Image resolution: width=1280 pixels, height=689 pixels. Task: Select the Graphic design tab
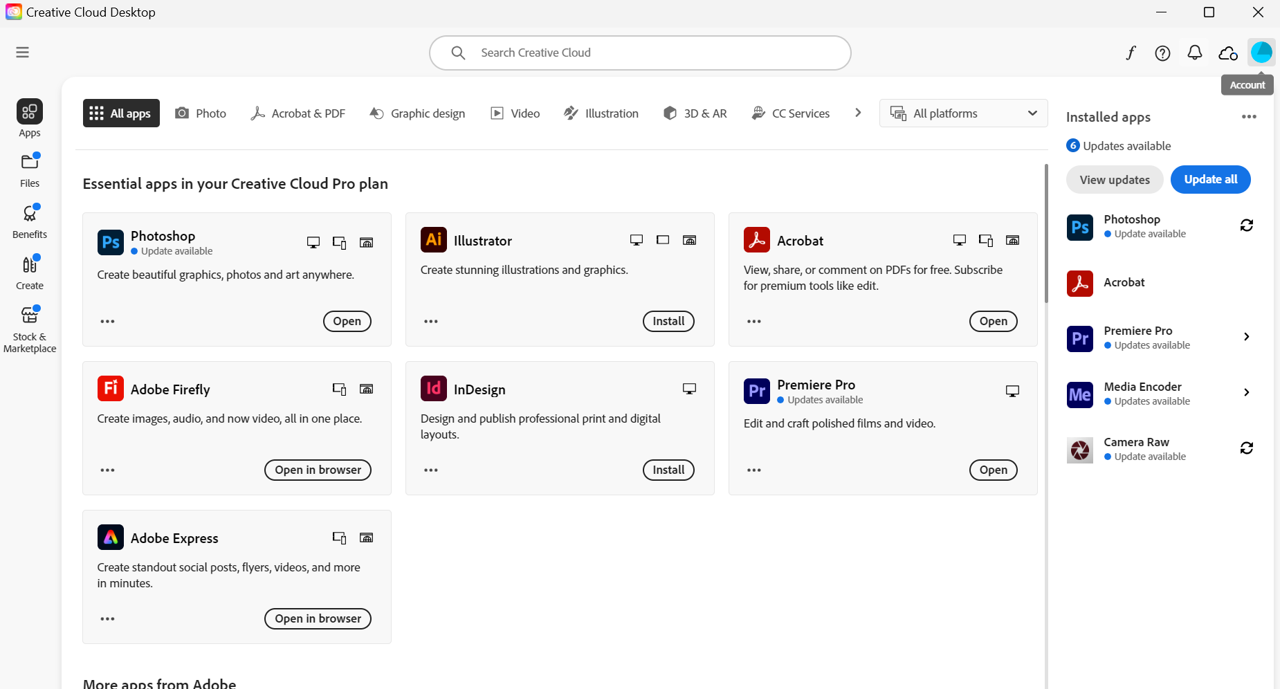pyautogui.click(x=417, y=113)
